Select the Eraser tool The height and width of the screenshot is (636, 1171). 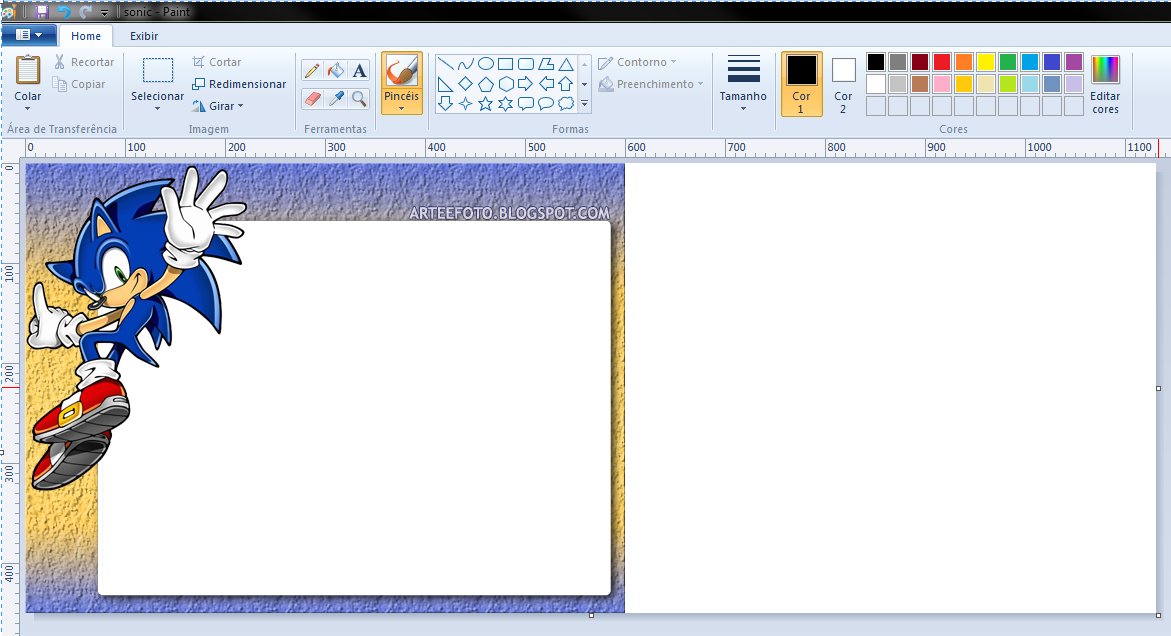tap(311, 98)
